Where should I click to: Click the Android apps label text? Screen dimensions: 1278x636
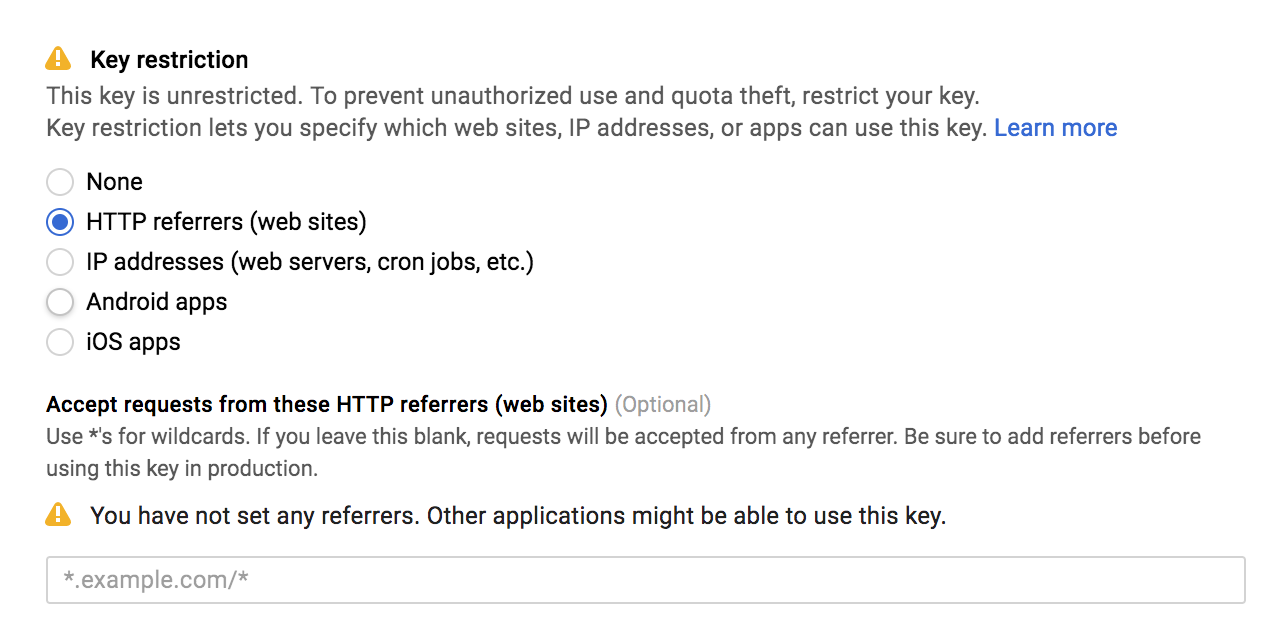[x=156, y=301]
